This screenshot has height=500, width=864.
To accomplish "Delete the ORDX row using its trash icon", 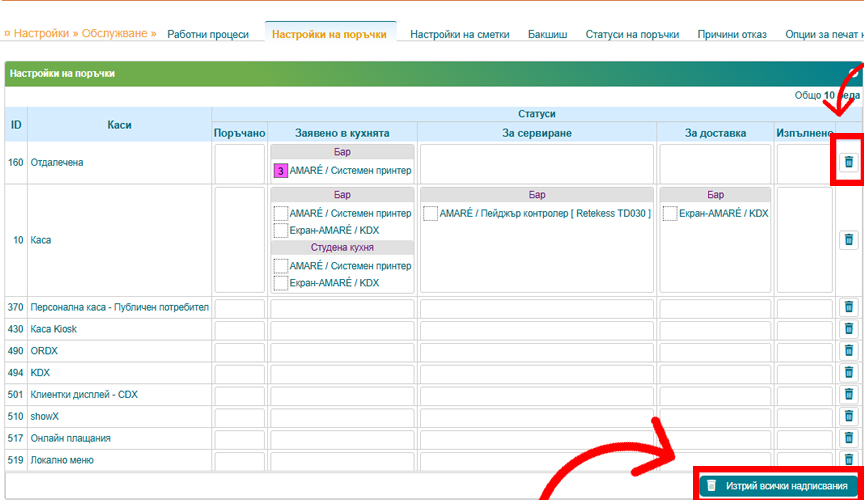I will point(848,351).
